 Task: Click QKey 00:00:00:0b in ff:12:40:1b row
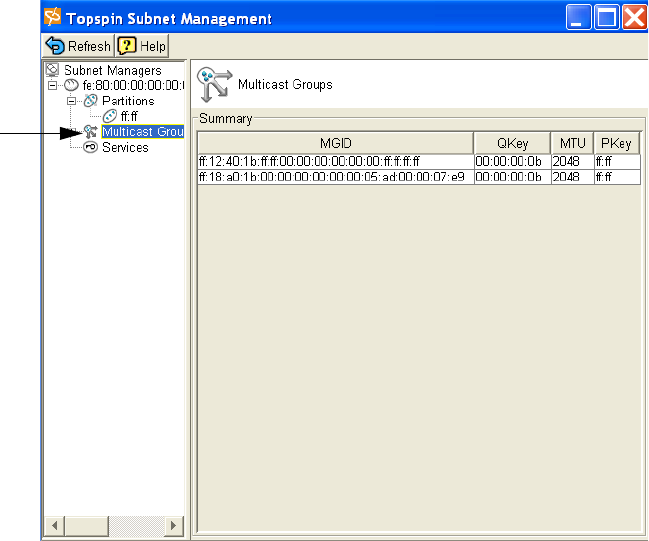coord(512,161)
